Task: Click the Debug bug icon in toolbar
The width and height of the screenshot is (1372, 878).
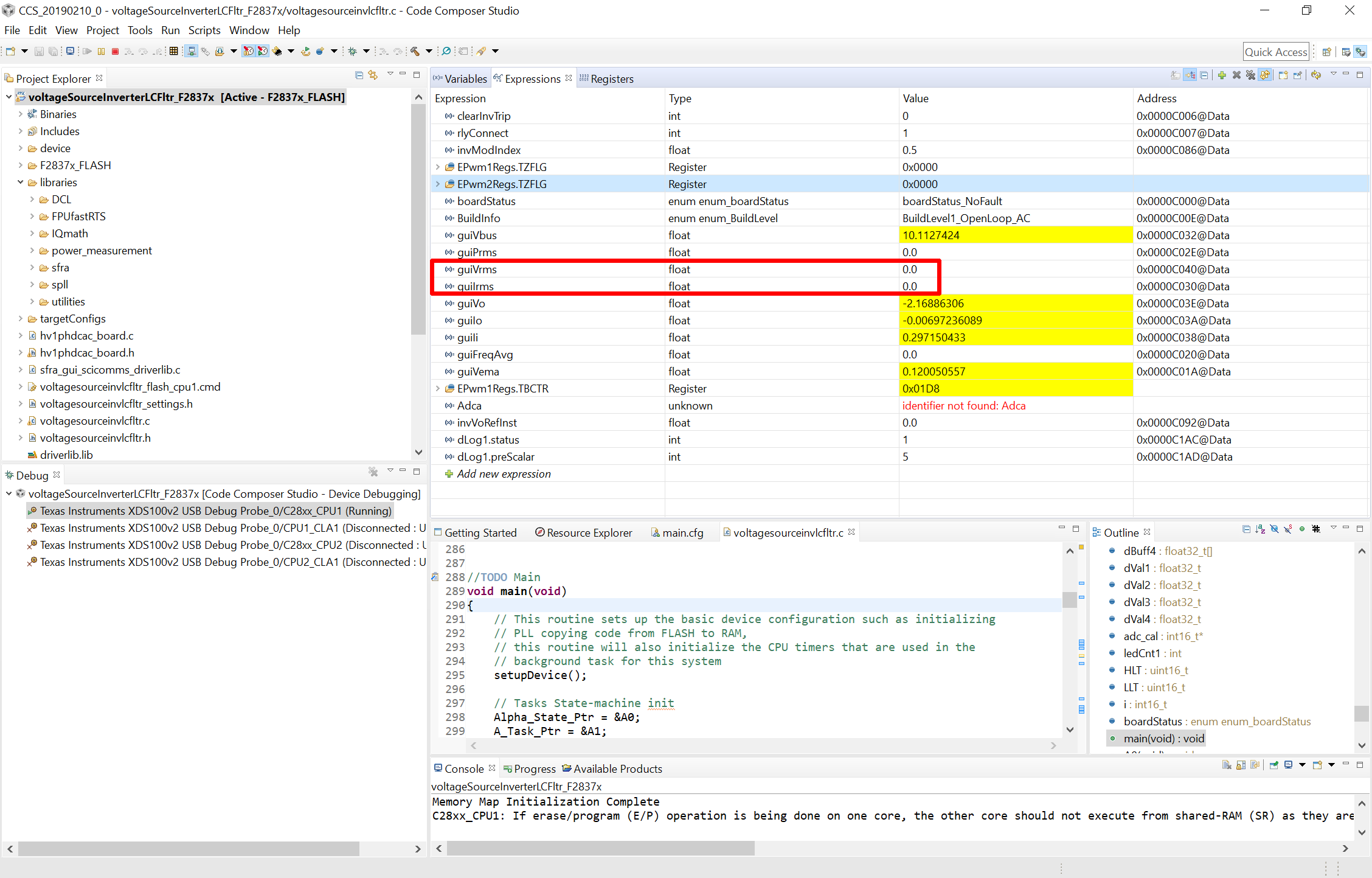Action: (352, 52)
